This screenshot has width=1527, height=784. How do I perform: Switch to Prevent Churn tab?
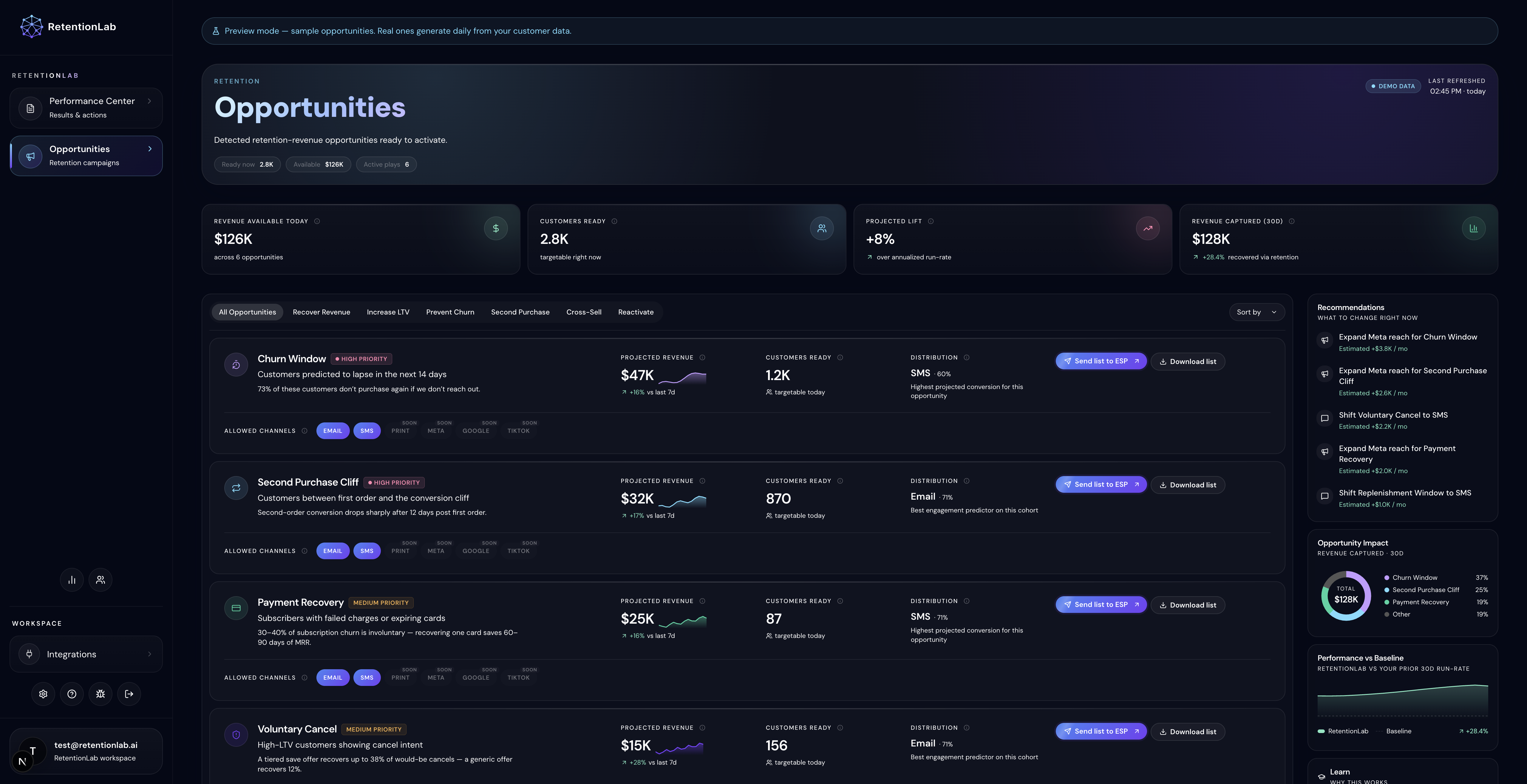click(x=450, y=312)
